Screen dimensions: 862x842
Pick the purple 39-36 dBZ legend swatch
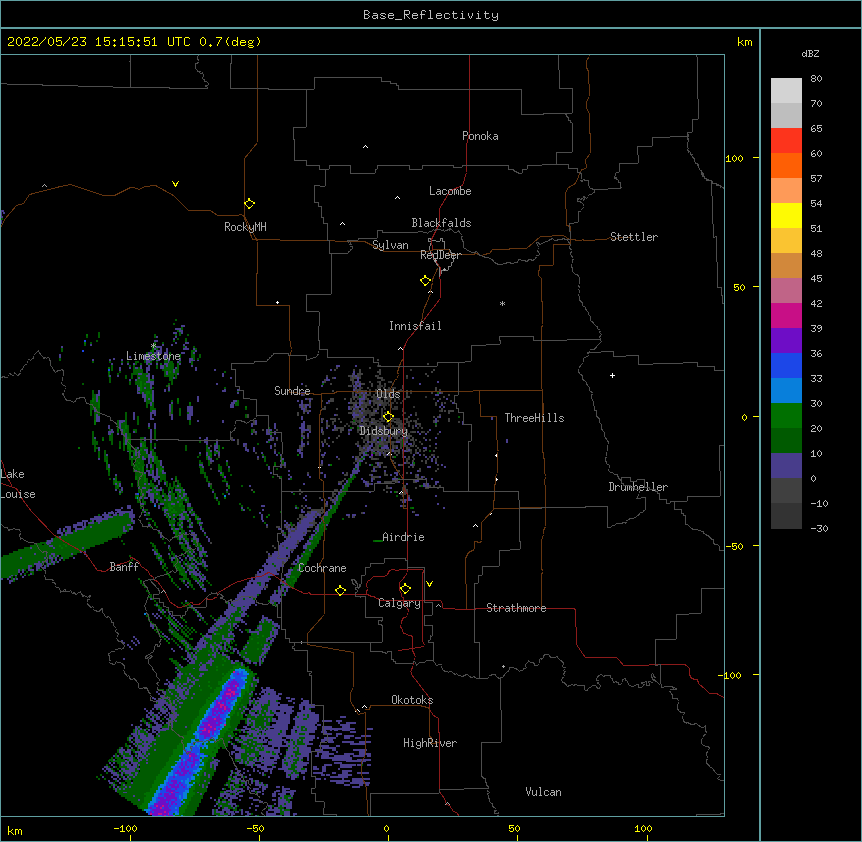(786, 341)
